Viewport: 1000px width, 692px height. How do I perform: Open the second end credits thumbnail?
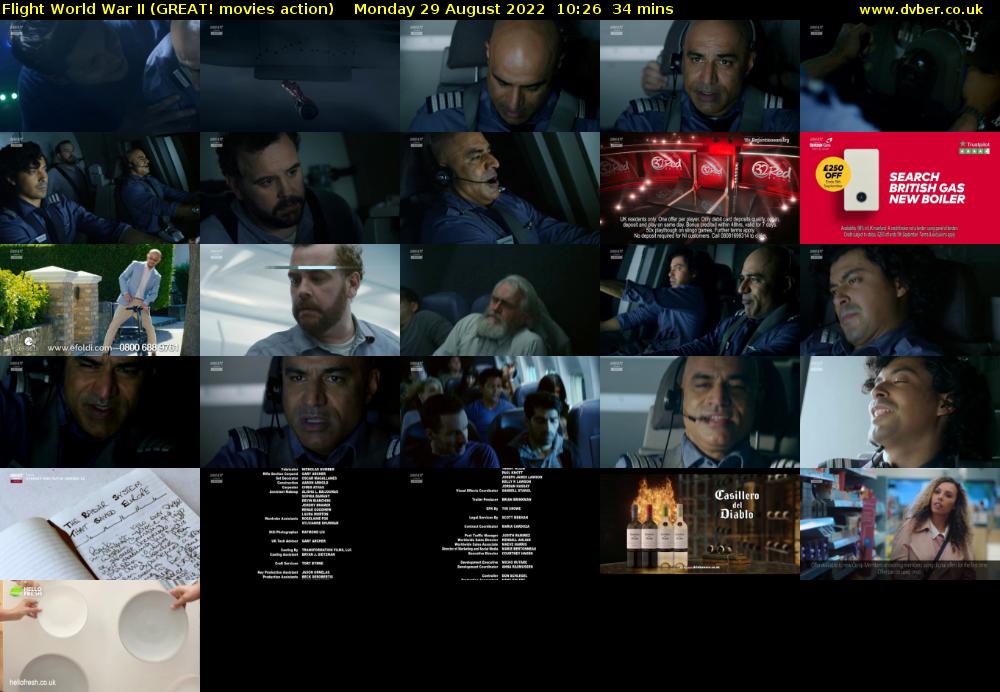point(500,524)
